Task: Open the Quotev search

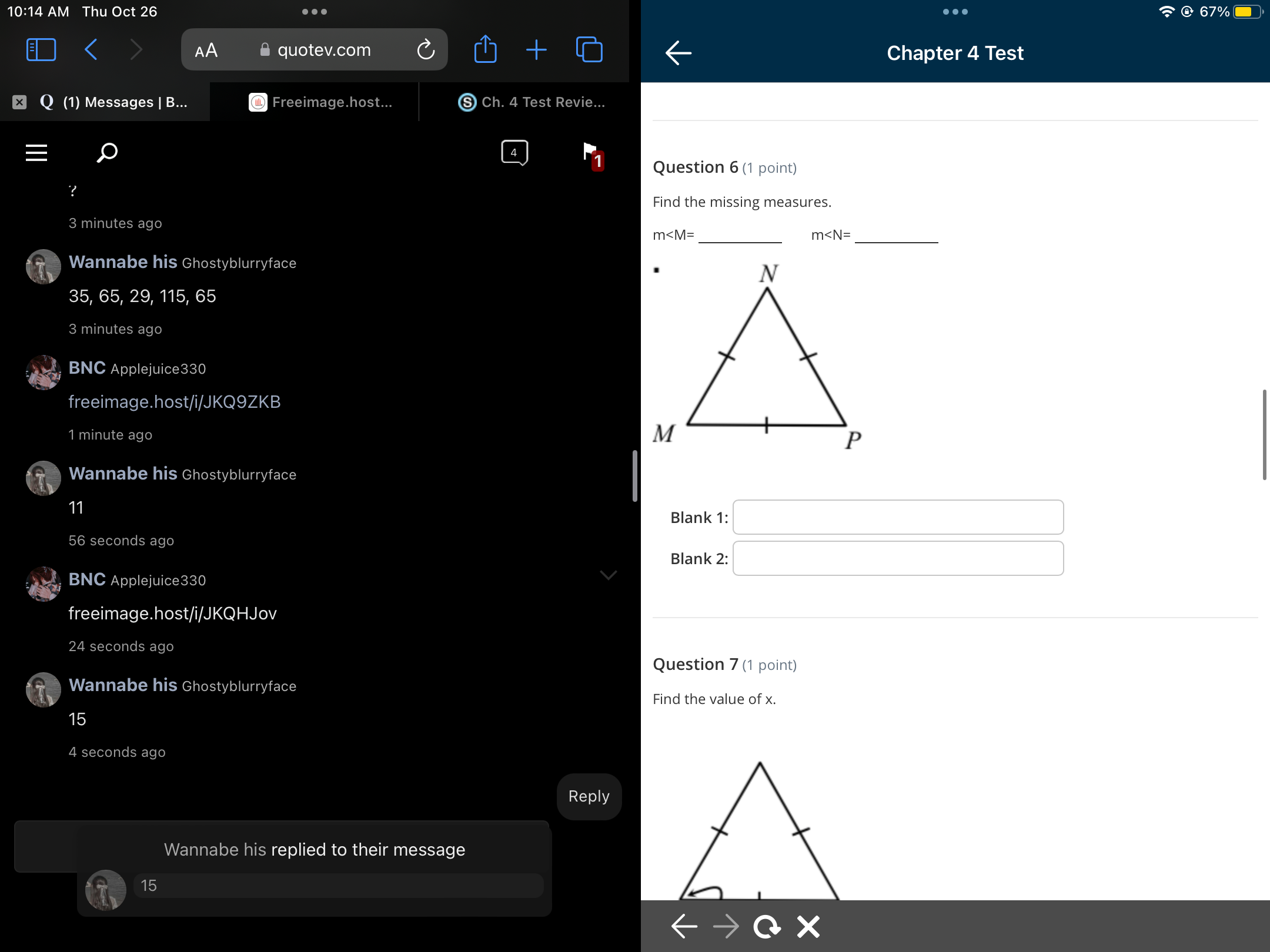Action: [107, 153]
